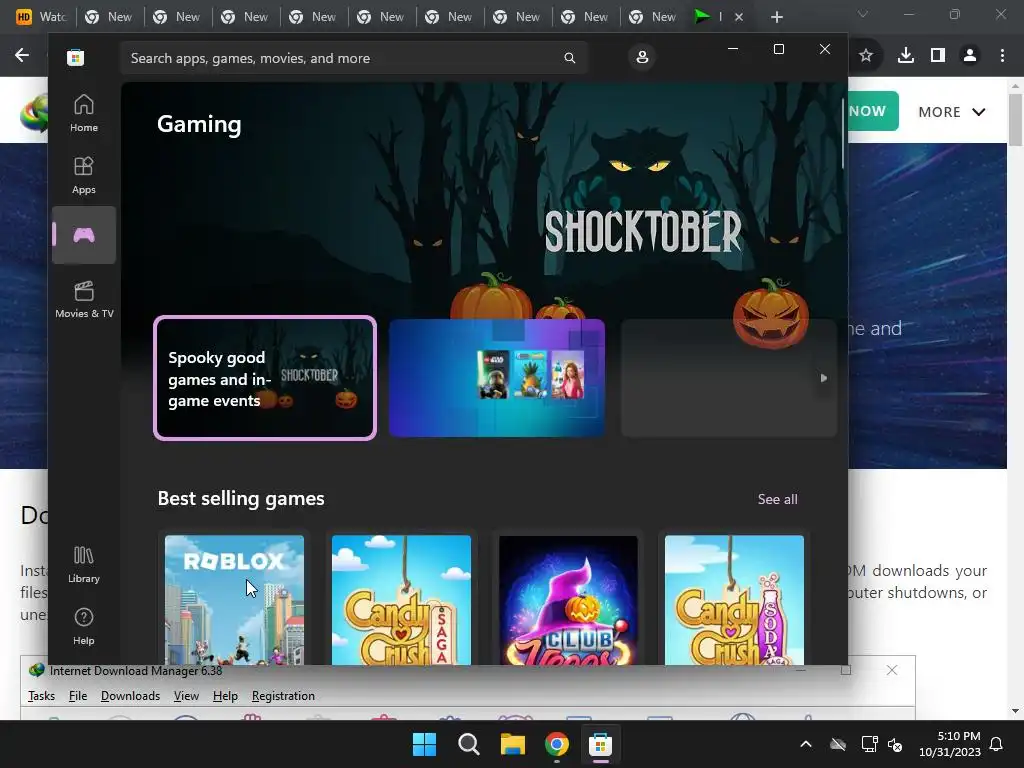Open the Roblox game tile
The width and height of the screenshot is (1024, 768).
pos(234,600)
